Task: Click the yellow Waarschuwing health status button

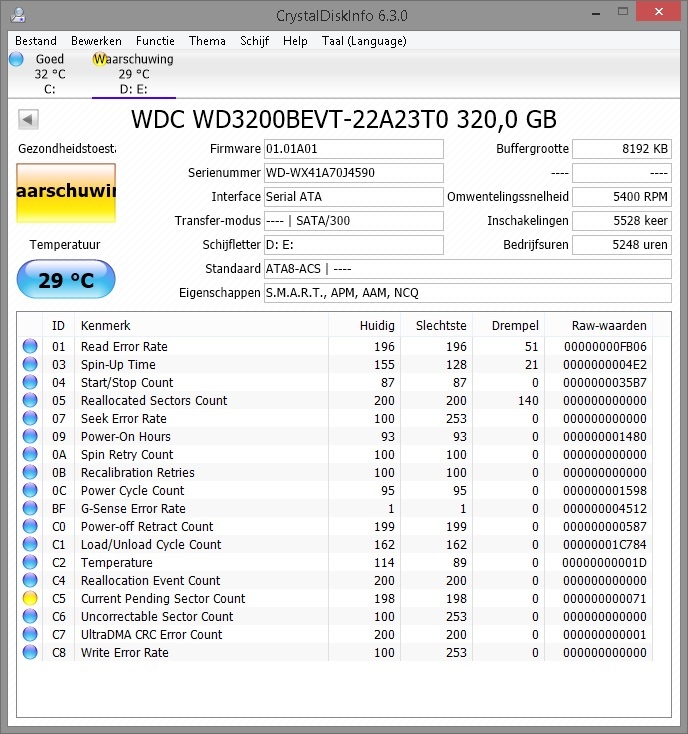Action: 66,192
